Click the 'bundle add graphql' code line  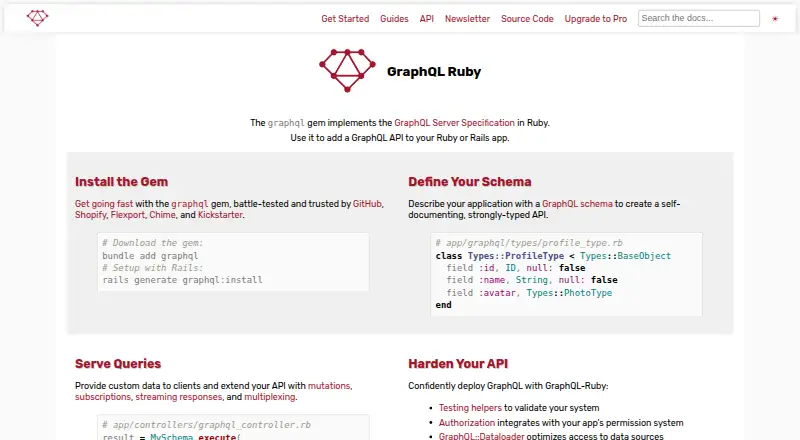point(150,256)
